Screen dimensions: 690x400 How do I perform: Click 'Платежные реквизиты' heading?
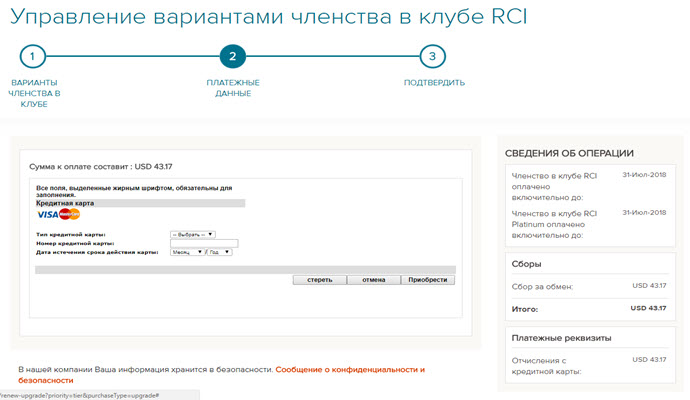(x=562, y=338)
